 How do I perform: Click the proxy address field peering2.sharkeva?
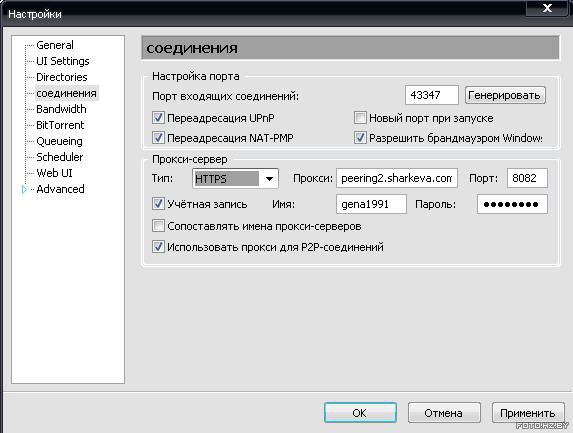[396, 178]
